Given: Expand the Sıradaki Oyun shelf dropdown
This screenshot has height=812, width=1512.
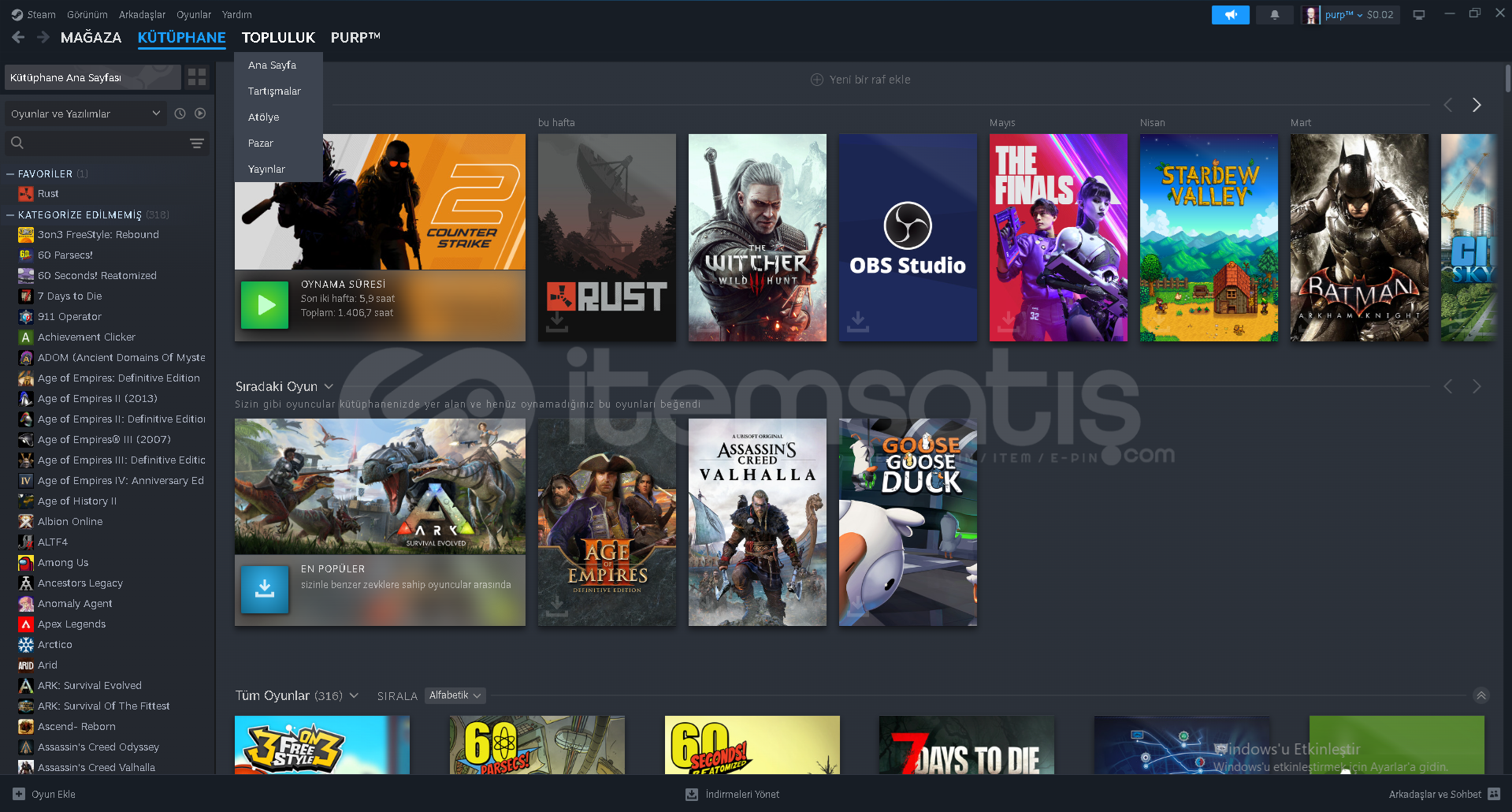Looking at the screenshot, I should (x=329, y=386).
